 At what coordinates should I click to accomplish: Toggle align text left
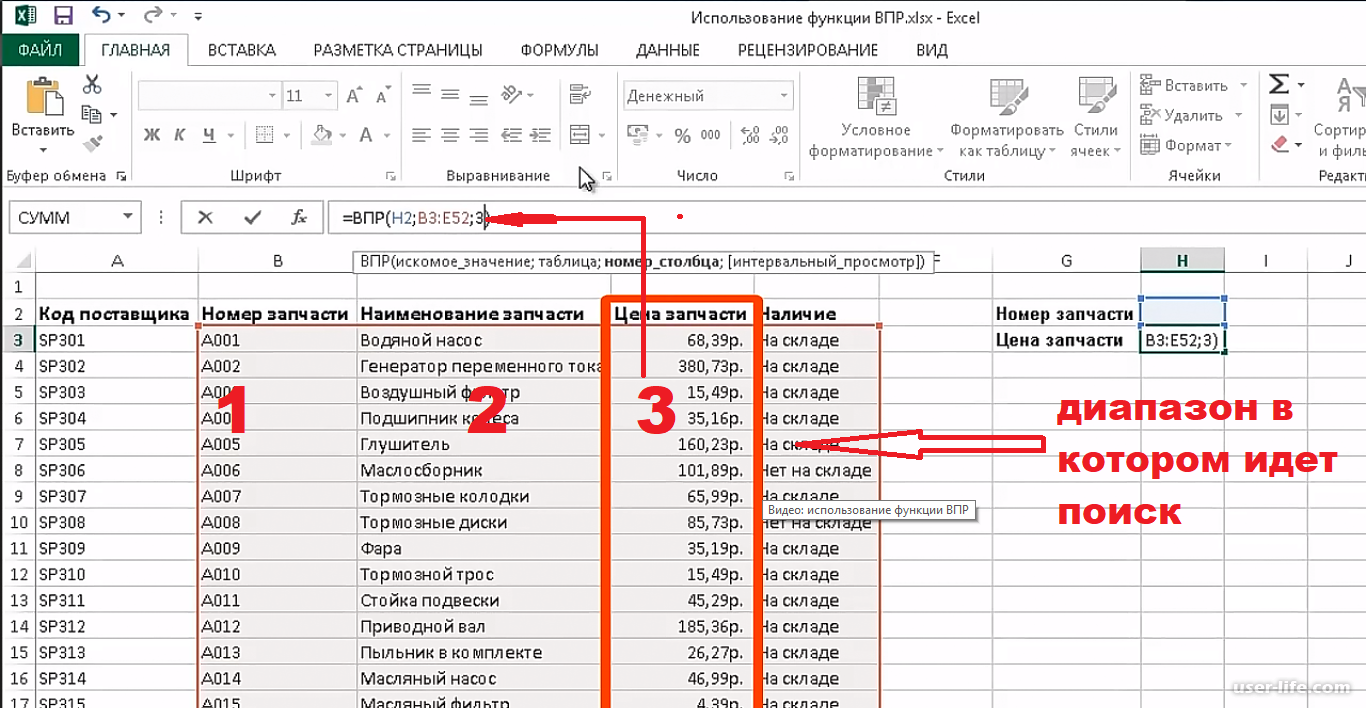[421, 135]
